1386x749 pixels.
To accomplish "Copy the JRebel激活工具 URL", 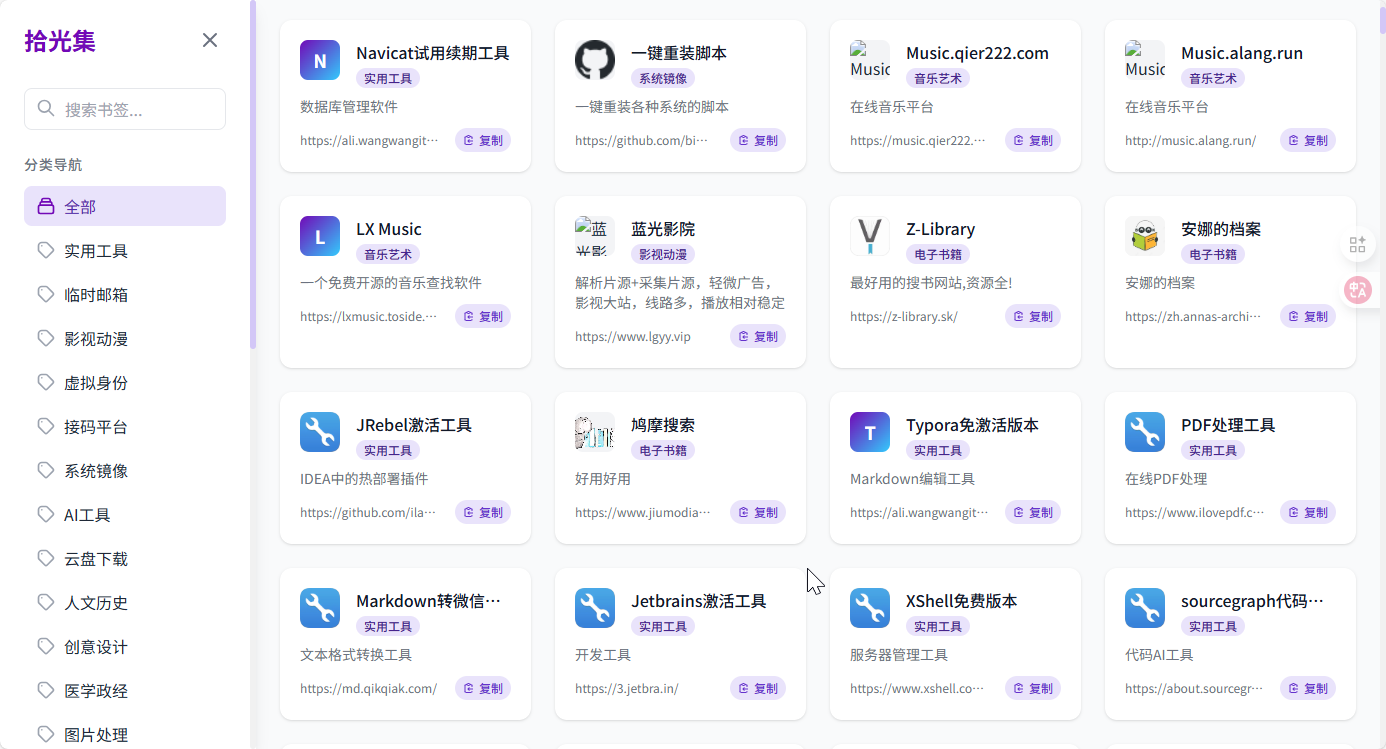I will [483, 512].
